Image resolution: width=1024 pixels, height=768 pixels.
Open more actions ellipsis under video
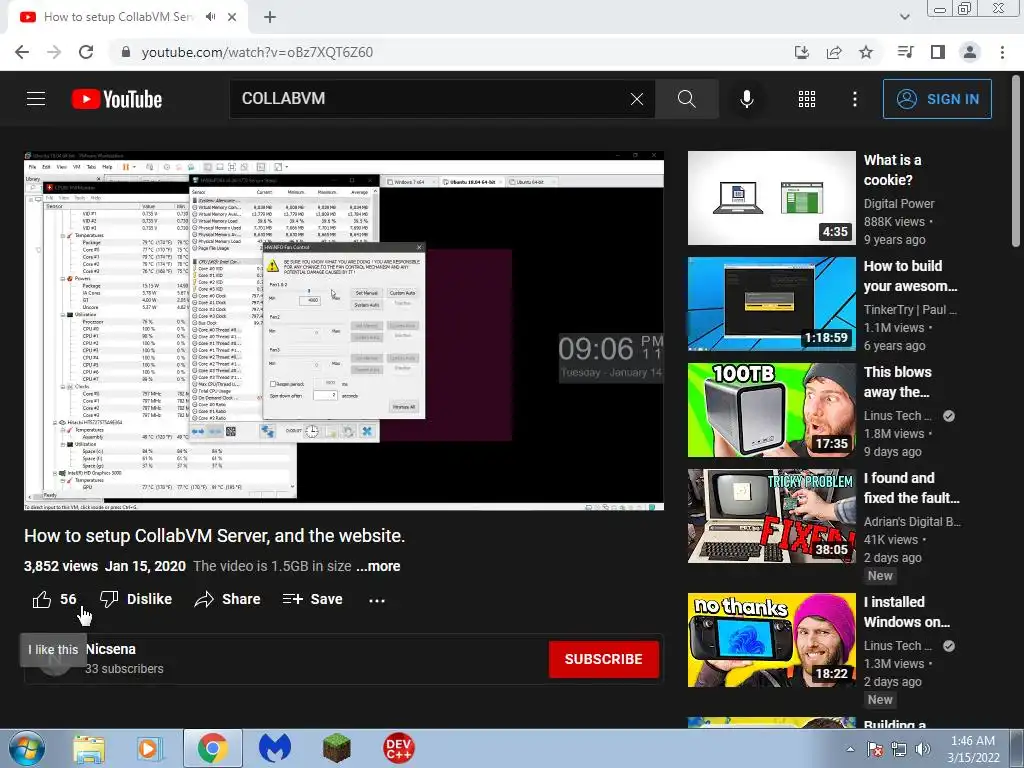click(377, 600)
